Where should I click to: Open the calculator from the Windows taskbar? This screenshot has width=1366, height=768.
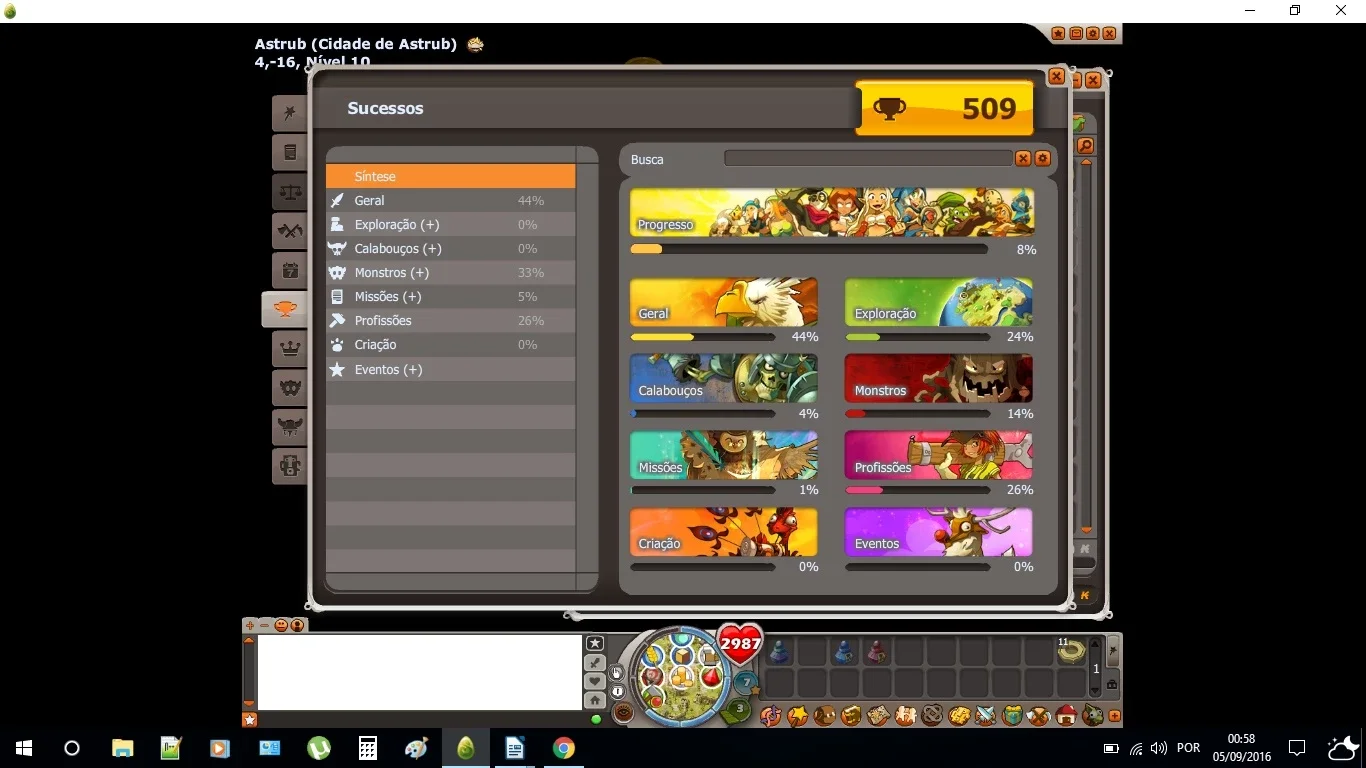tap(368, 748)
